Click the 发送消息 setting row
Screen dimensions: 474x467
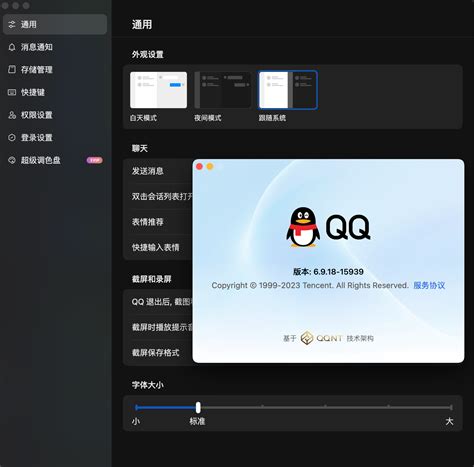coord(158,171)
